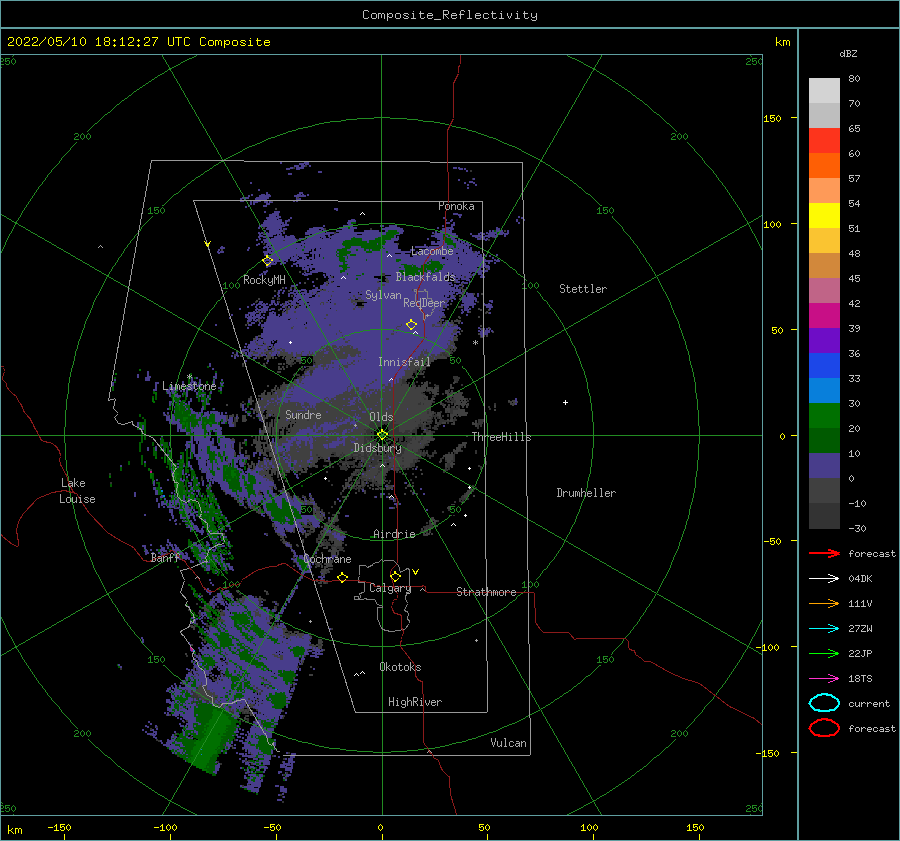Click the Sundre town label
Screen dimensions: 900x841
[303, 415]
